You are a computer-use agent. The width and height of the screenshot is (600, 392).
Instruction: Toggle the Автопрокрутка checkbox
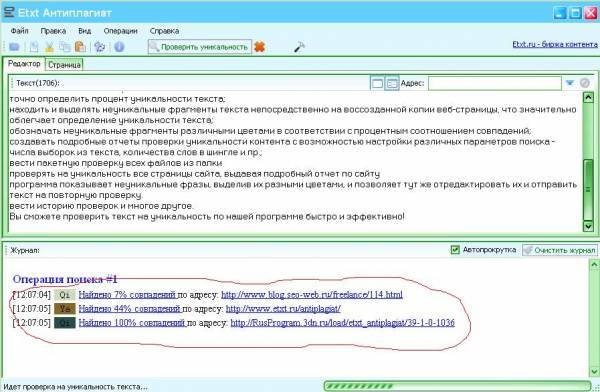(x=455, y=250)
